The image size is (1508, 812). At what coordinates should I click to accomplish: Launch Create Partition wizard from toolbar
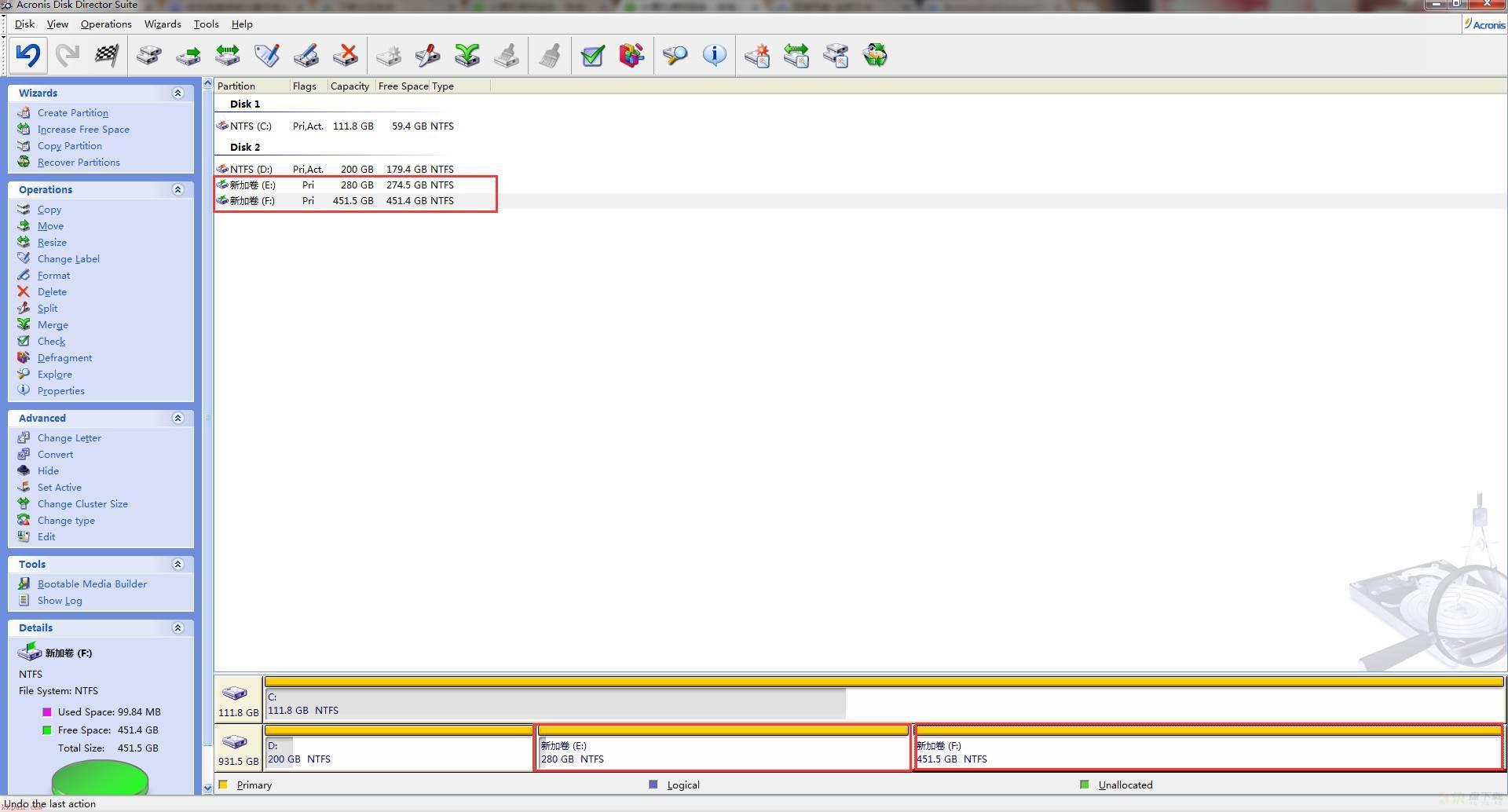pyautogui.click(x=757, y=55)
